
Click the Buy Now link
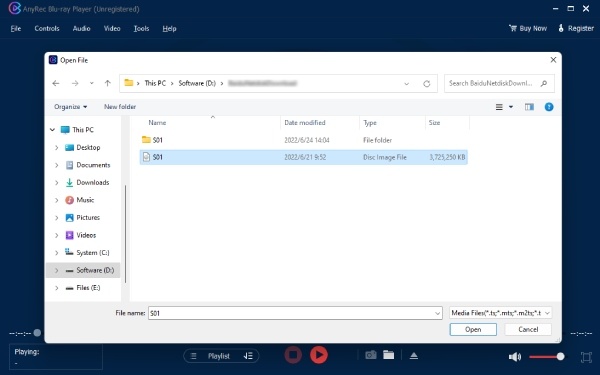tap(528, 28)
